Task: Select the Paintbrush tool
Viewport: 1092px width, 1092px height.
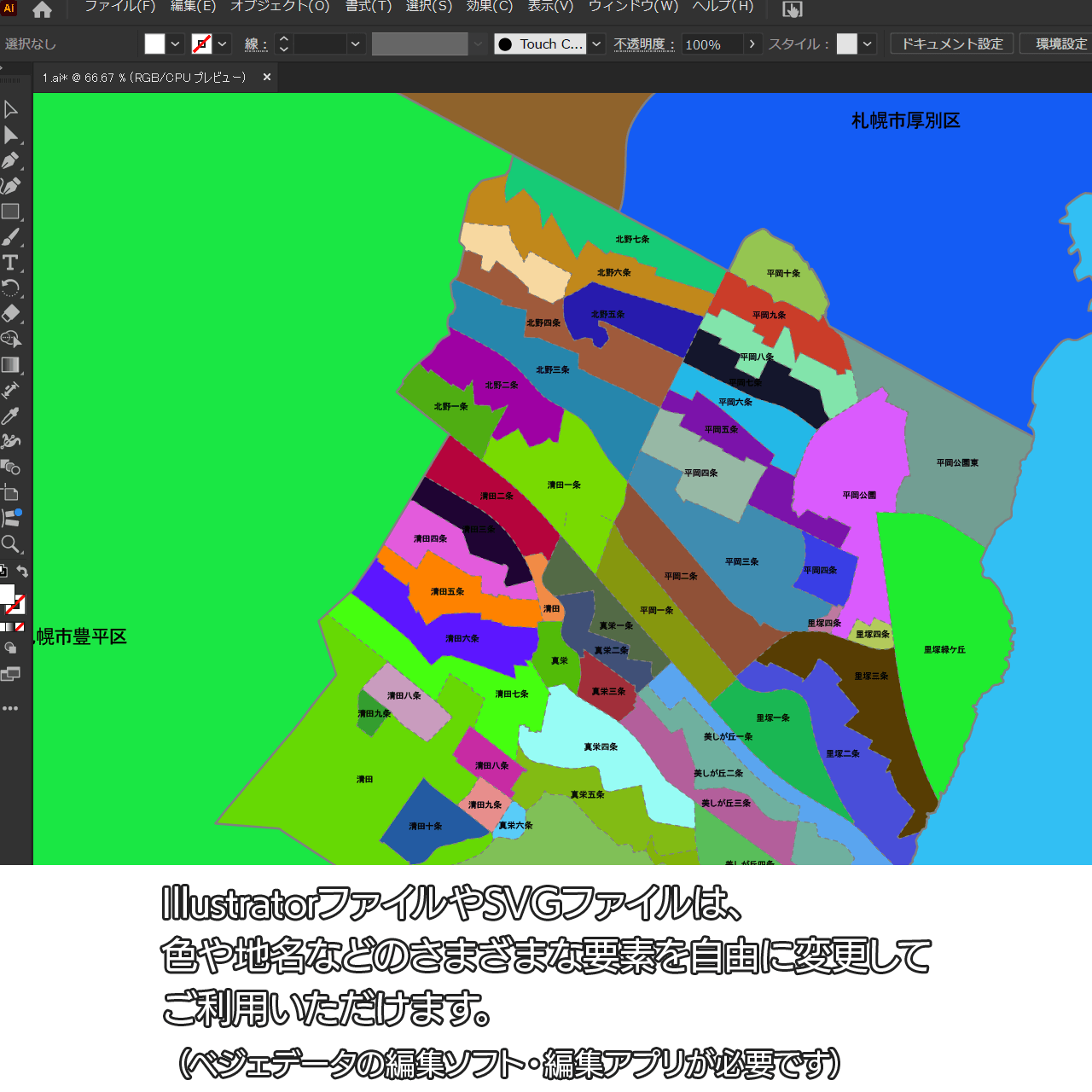Action: 11,237
